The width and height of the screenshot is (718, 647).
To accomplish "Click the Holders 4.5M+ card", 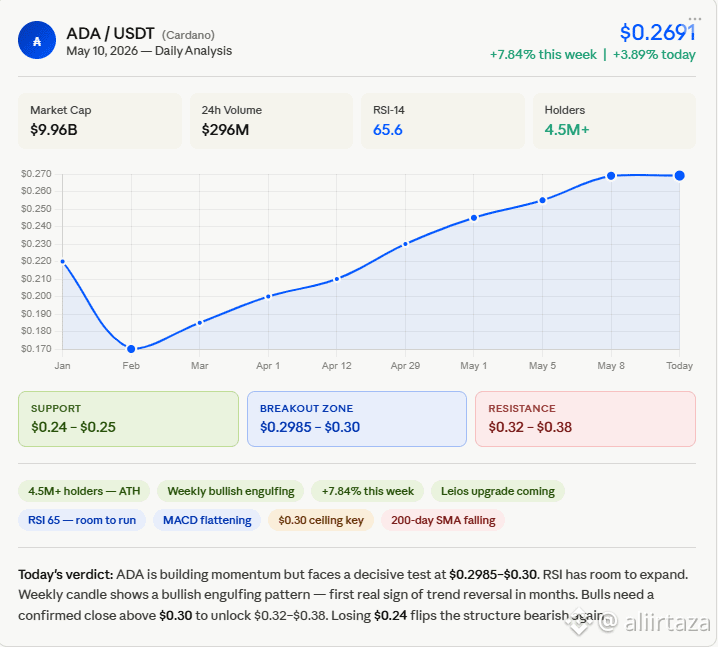I will coord(615,121).
